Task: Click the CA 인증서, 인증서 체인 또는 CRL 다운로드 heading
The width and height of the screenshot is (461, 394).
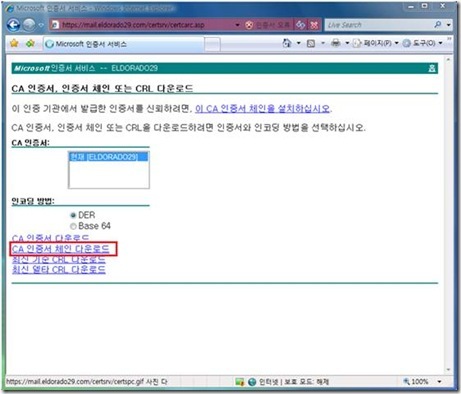Action: pyautogui.click(x=102, y=88)
